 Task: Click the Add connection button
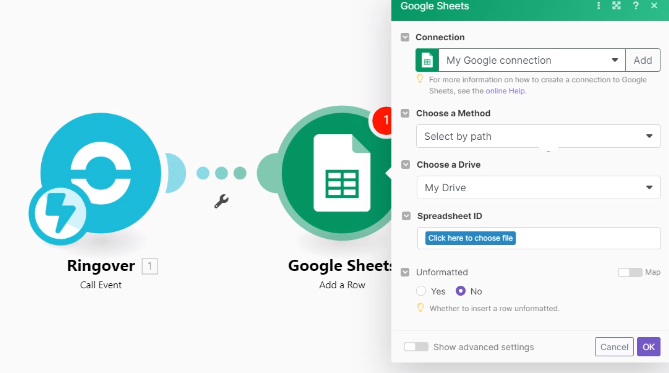(x=643, y=60)
